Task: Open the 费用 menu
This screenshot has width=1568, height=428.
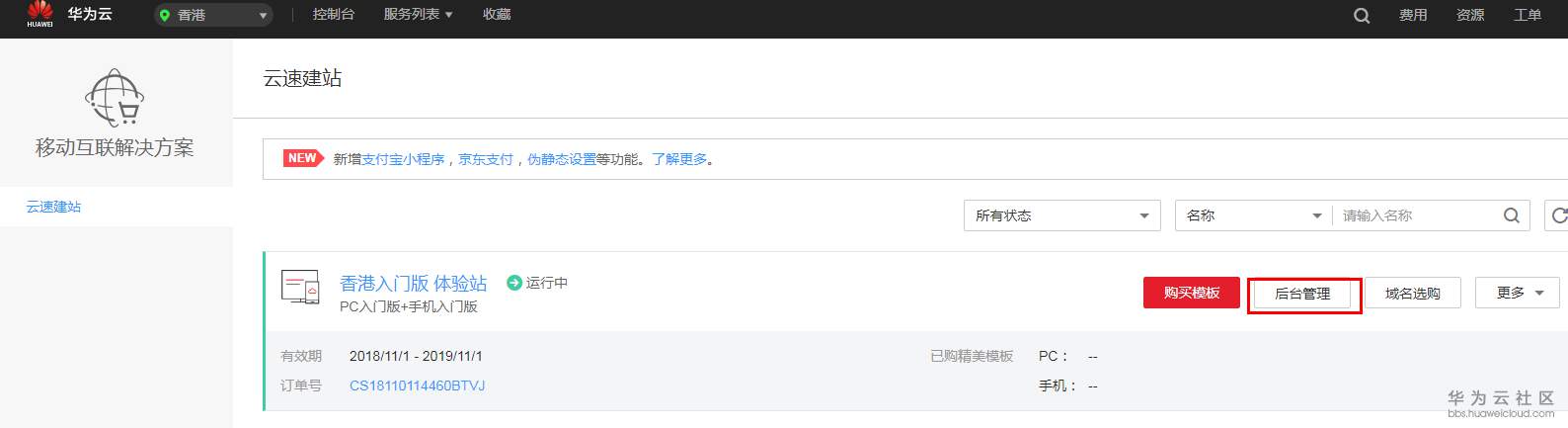Action: (1413, 15)
